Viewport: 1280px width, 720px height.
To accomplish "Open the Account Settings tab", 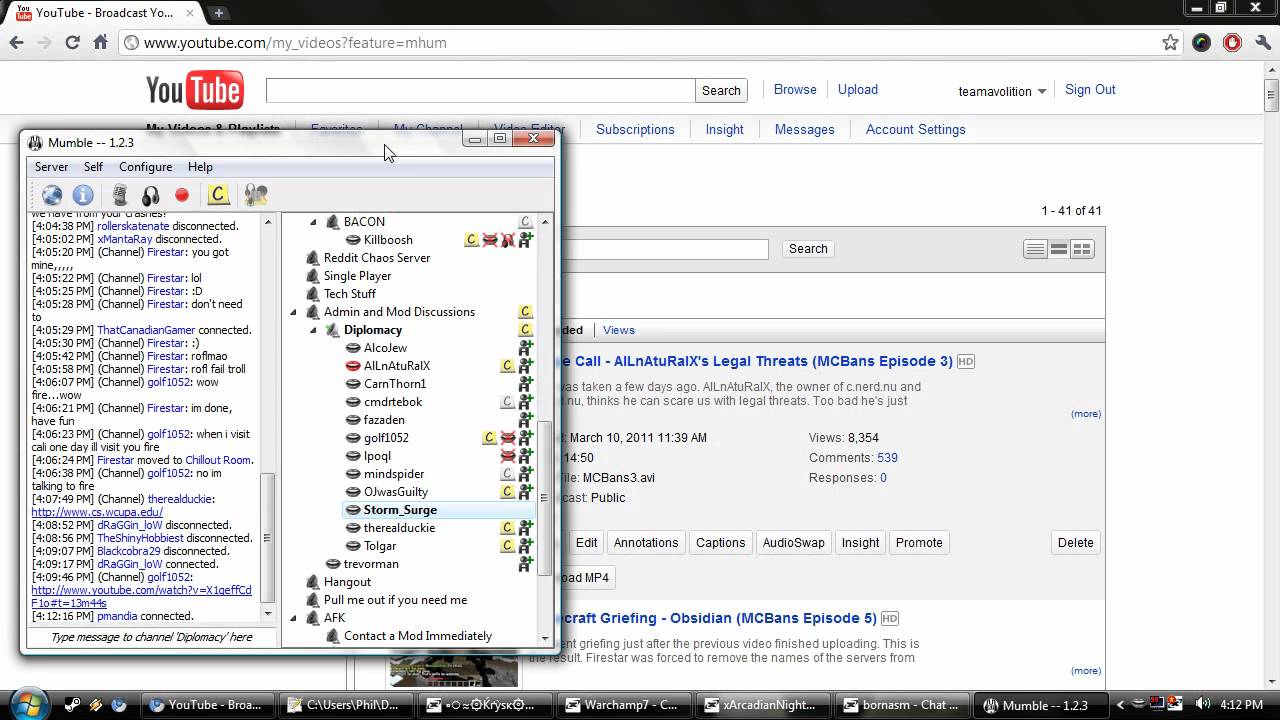I will [915, 129].
